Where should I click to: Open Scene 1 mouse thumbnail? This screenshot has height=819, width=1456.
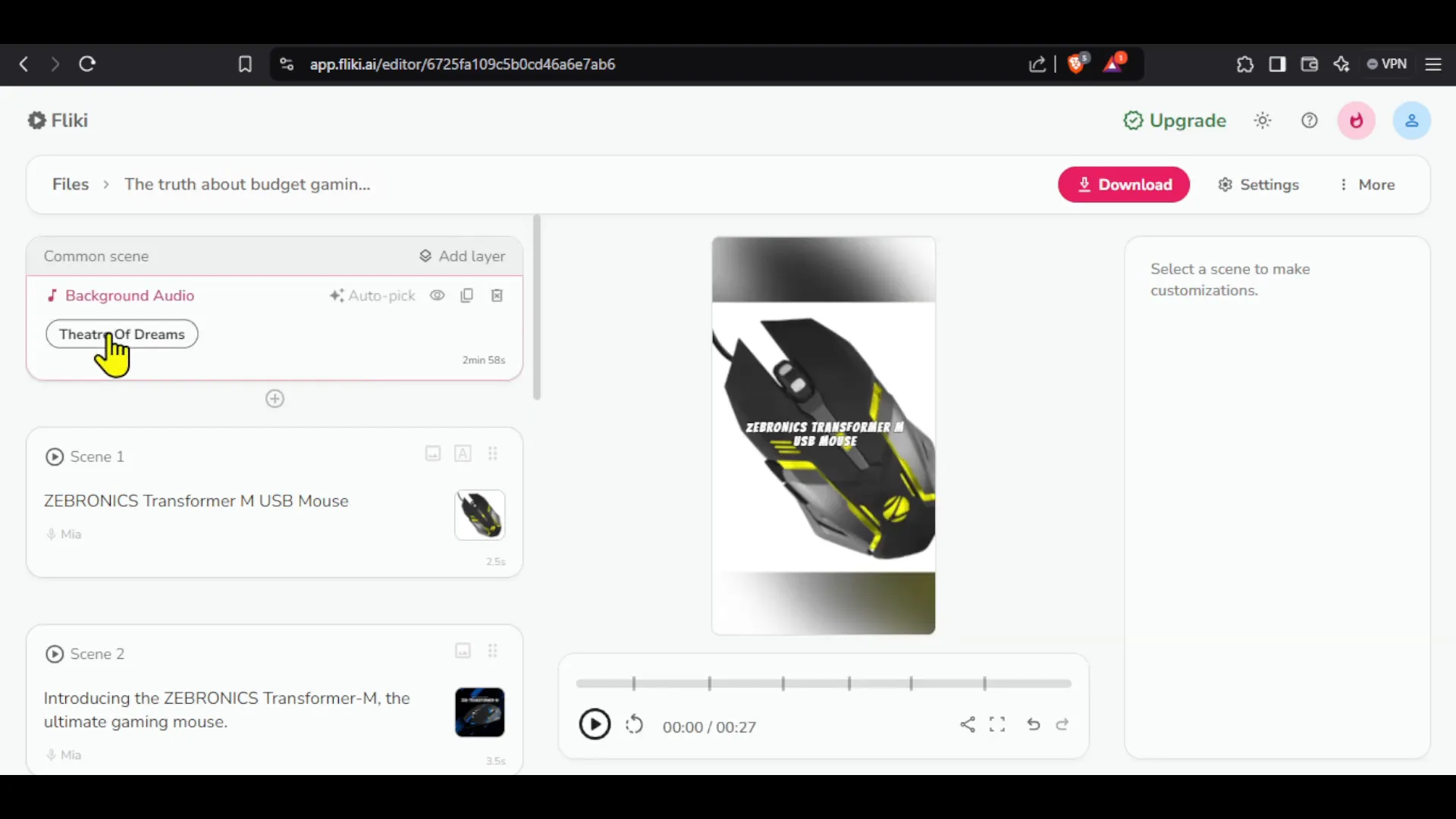[480, 516]
